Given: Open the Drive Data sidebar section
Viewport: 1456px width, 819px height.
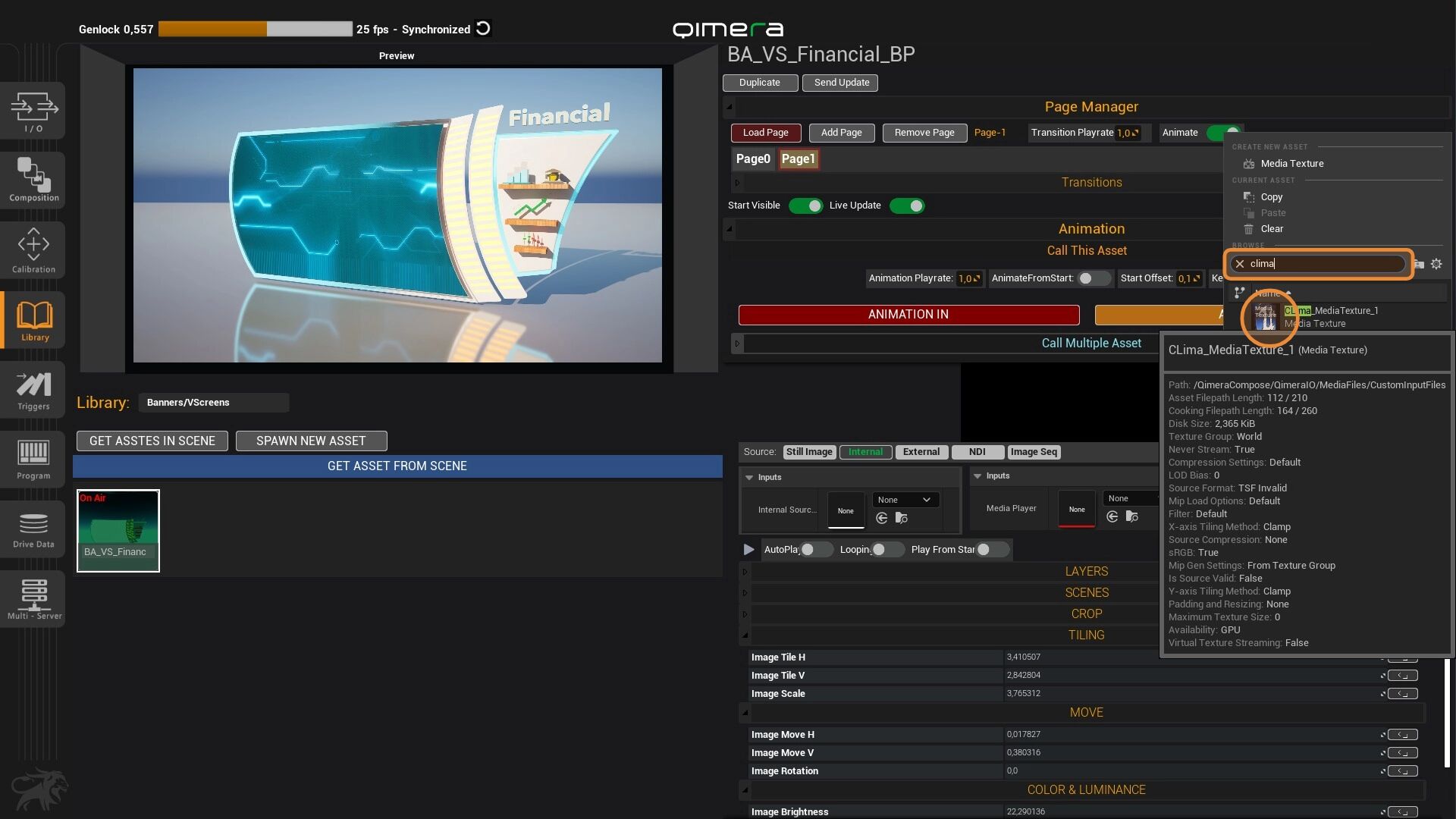Looking at the screenshot, I should (x=33, y=529).
